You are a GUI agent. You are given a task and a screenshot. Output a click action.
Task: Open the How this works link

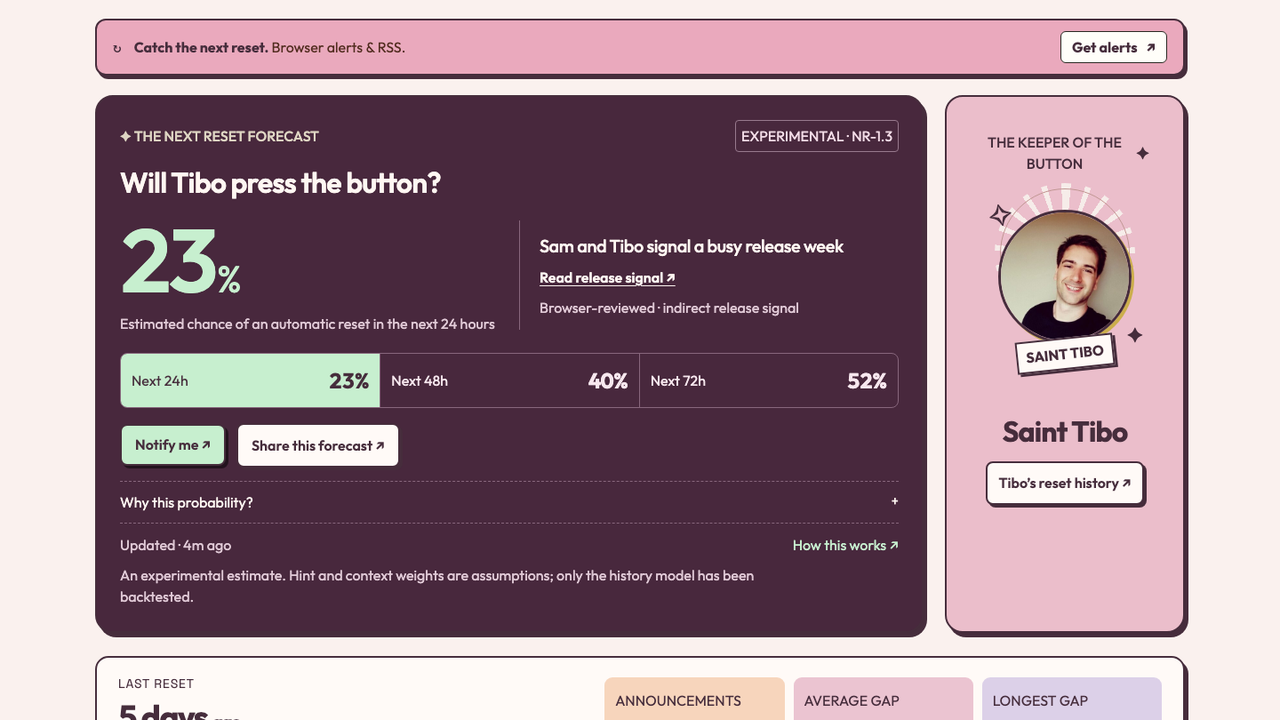[845, 545]
